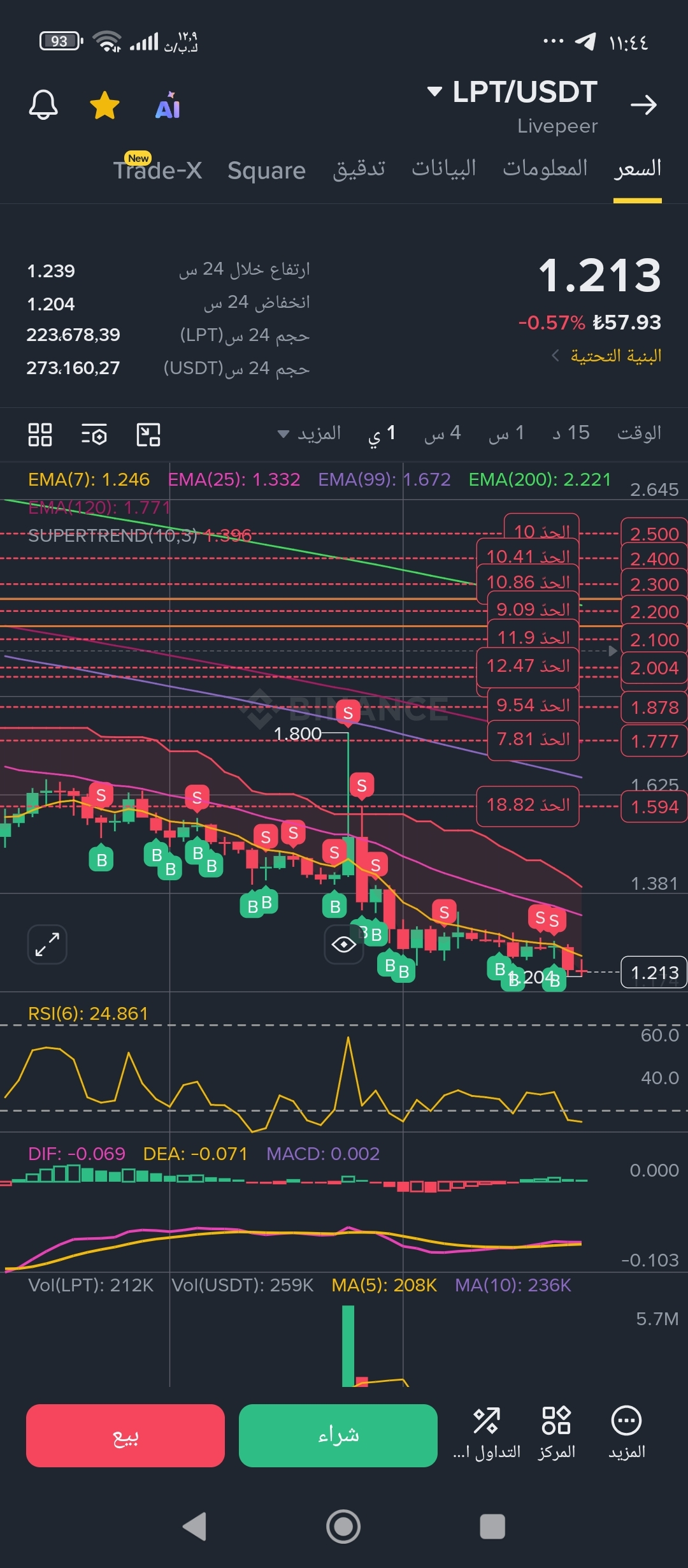Screen dimensions: 688x1568
Task: Open the البيانات tab
Action: point(443,168)
